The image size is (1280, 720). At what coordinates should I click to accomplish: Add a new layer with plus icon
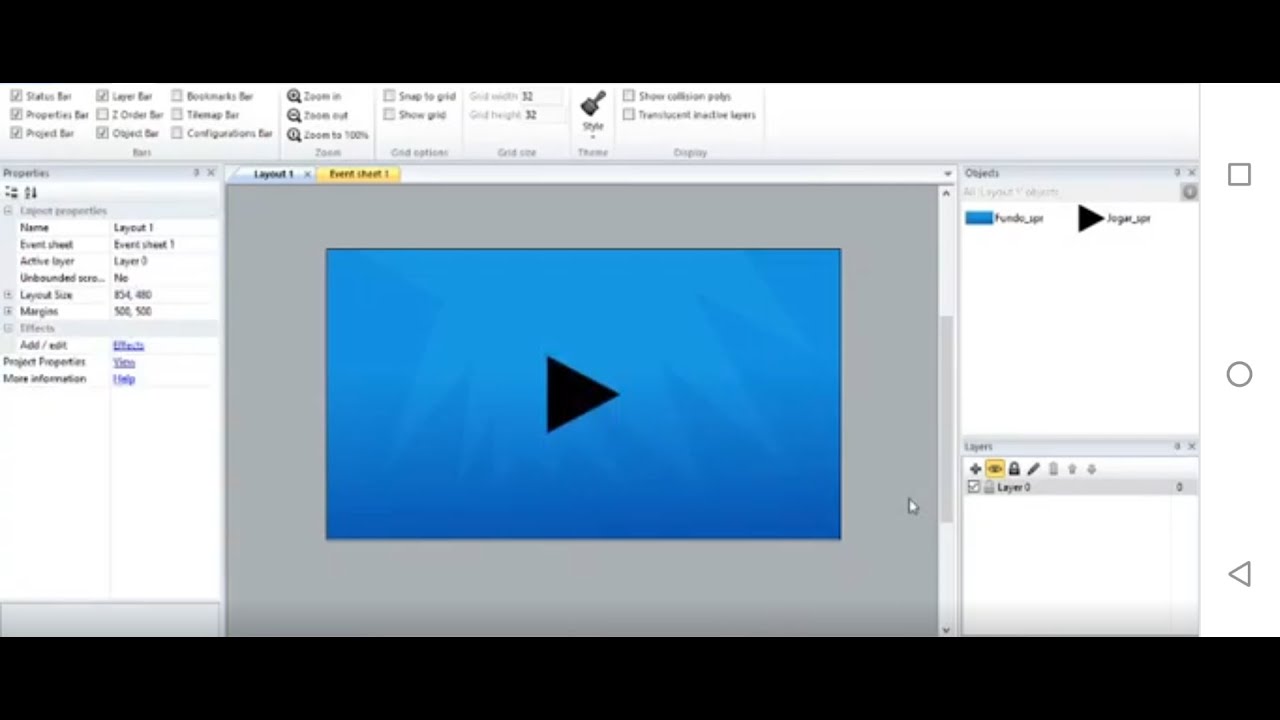point(975,469)
